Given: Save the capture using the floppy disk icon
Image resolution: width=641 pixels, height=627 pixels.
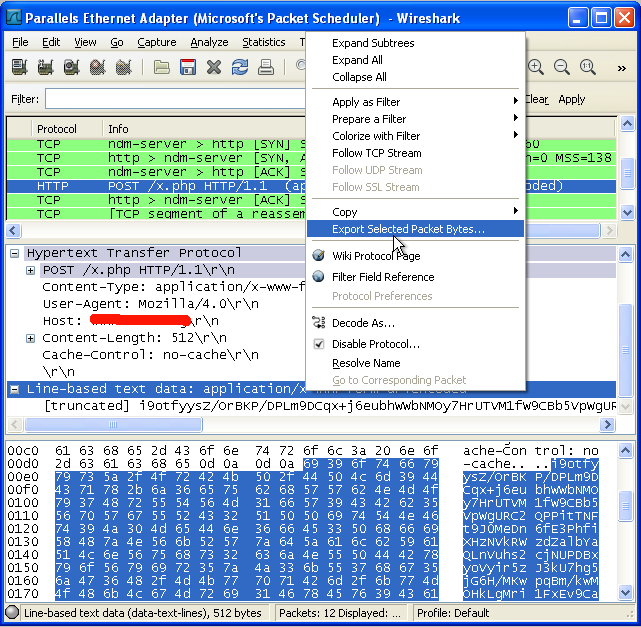Looking at the screenshot, I should click(187, 67).
